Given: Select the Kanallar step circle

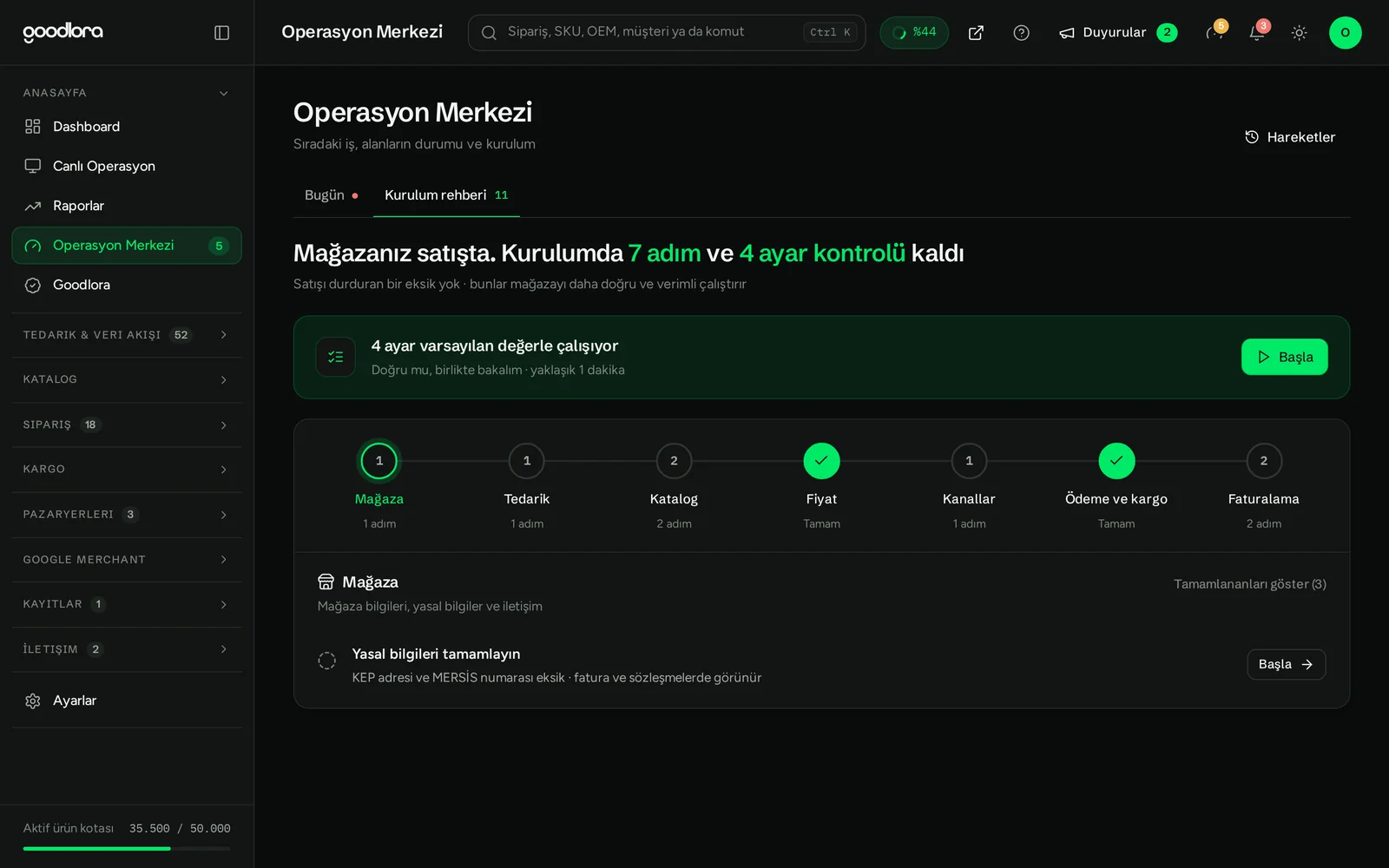Looking at the screenshot, I should 969,461.
